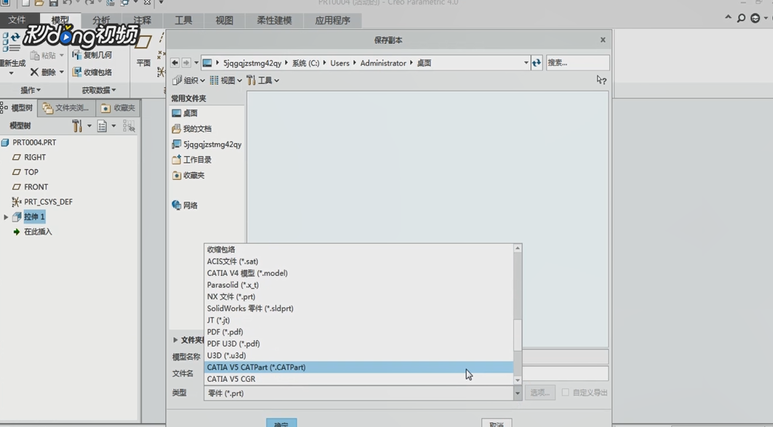Select the 收藏夹 navigator tab
This screenshot has height=427, width=773.
[x=118, y=107]
